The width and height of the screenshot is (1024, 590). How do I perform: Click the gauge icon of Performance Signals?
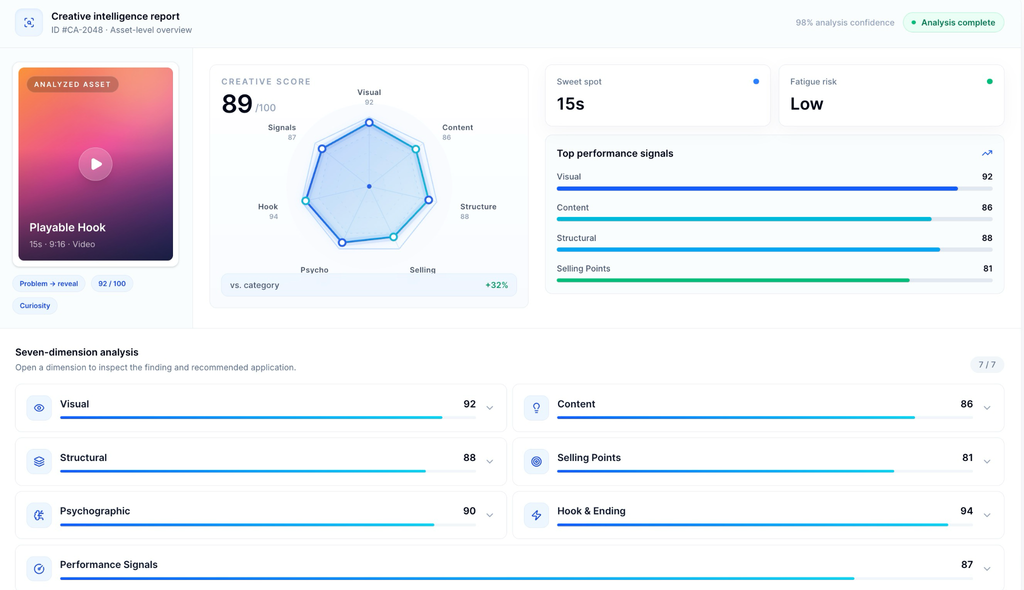pyautogui.click(x=39, y=568)
